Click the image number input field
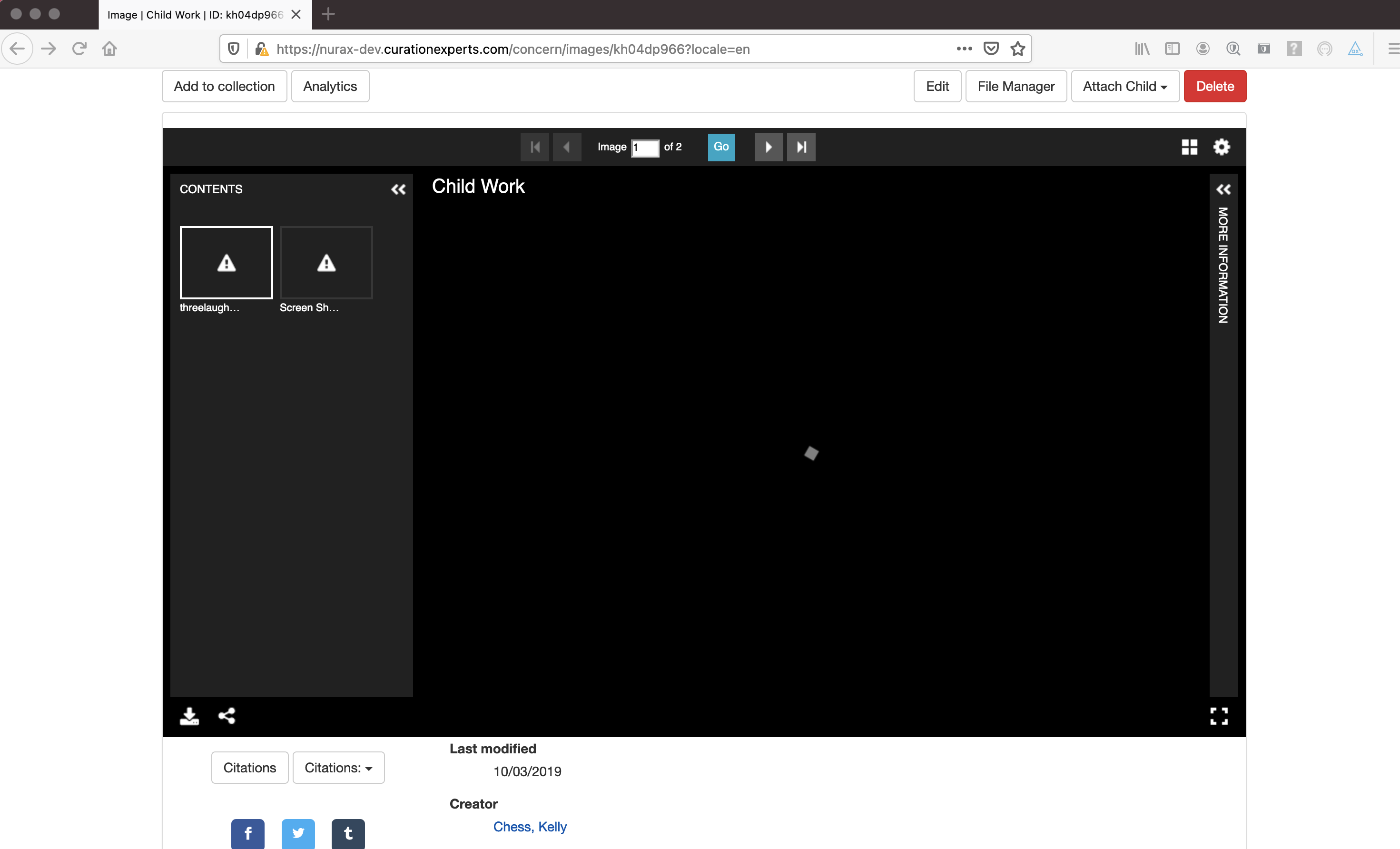 (x=645, y=148)
